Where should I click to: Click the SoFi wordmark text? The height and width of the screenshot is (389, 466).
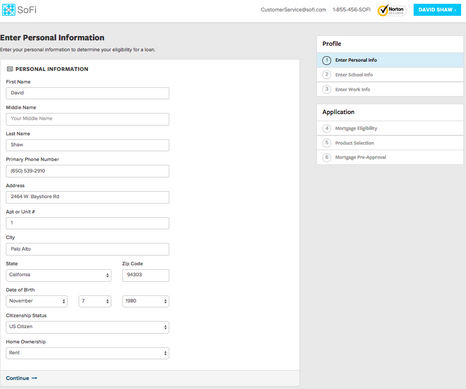(x=27, y=10)
